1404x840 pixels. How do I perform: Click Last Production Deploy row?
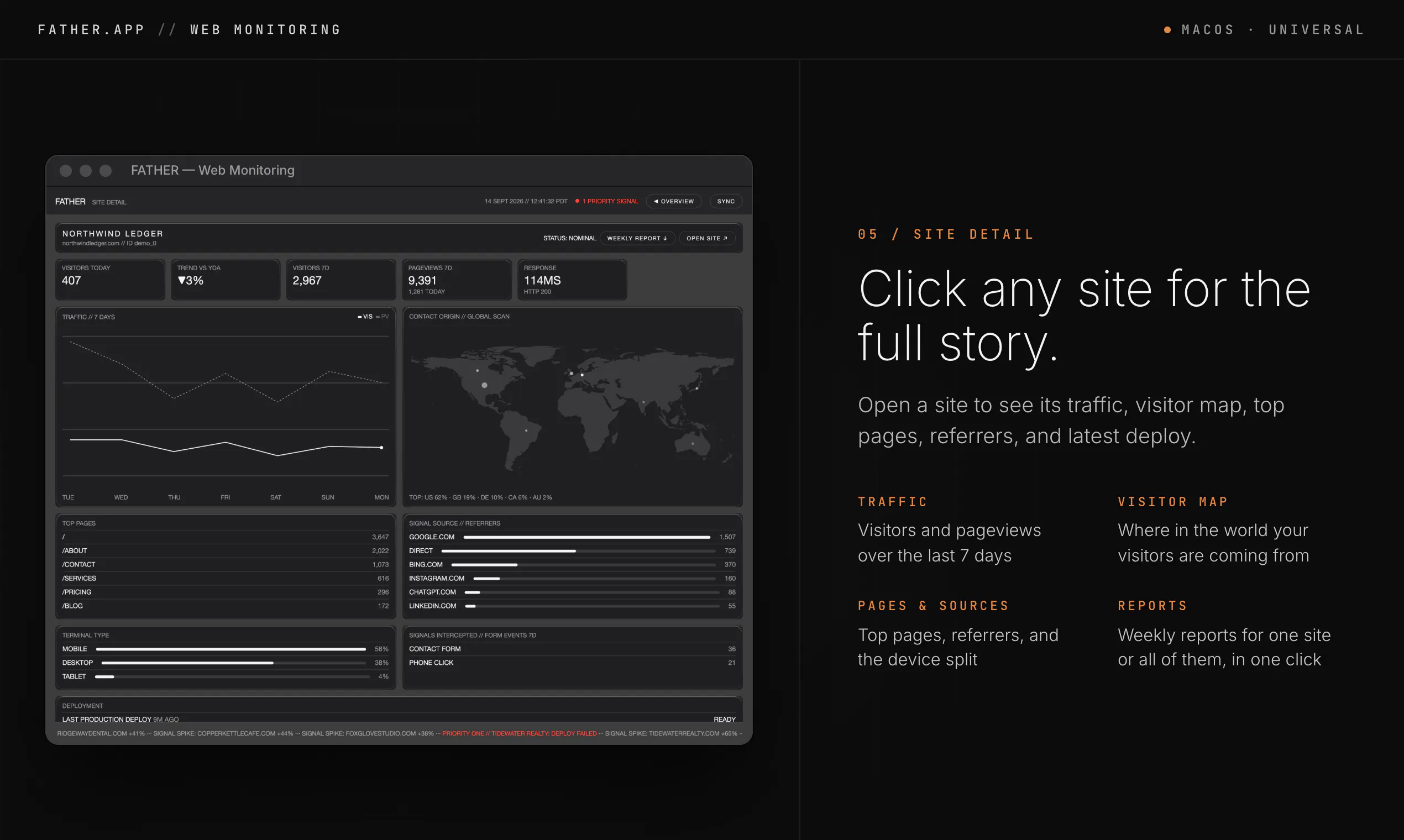[x=399, y=719]
